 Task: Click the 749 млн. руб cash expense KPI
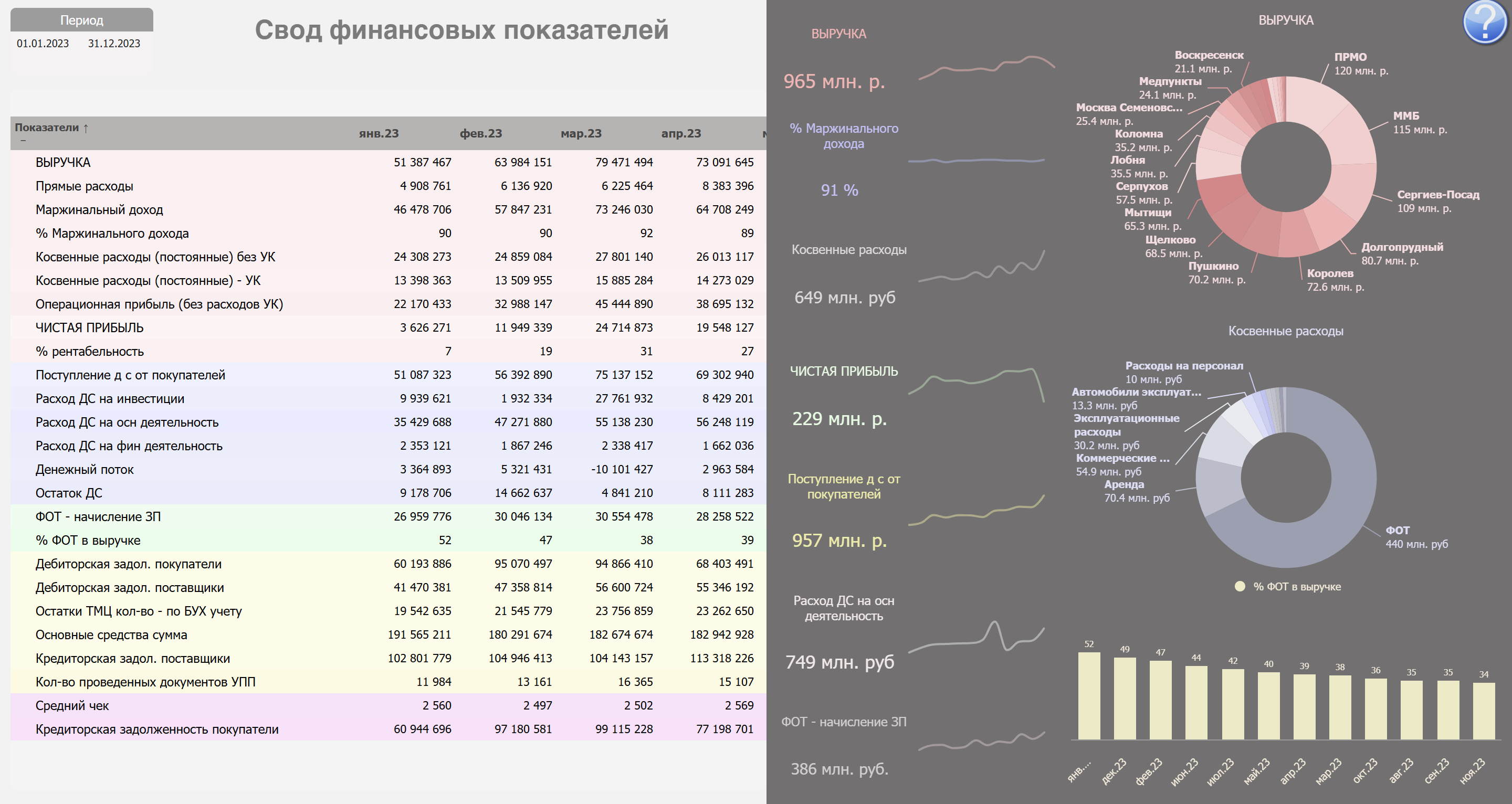840,662
